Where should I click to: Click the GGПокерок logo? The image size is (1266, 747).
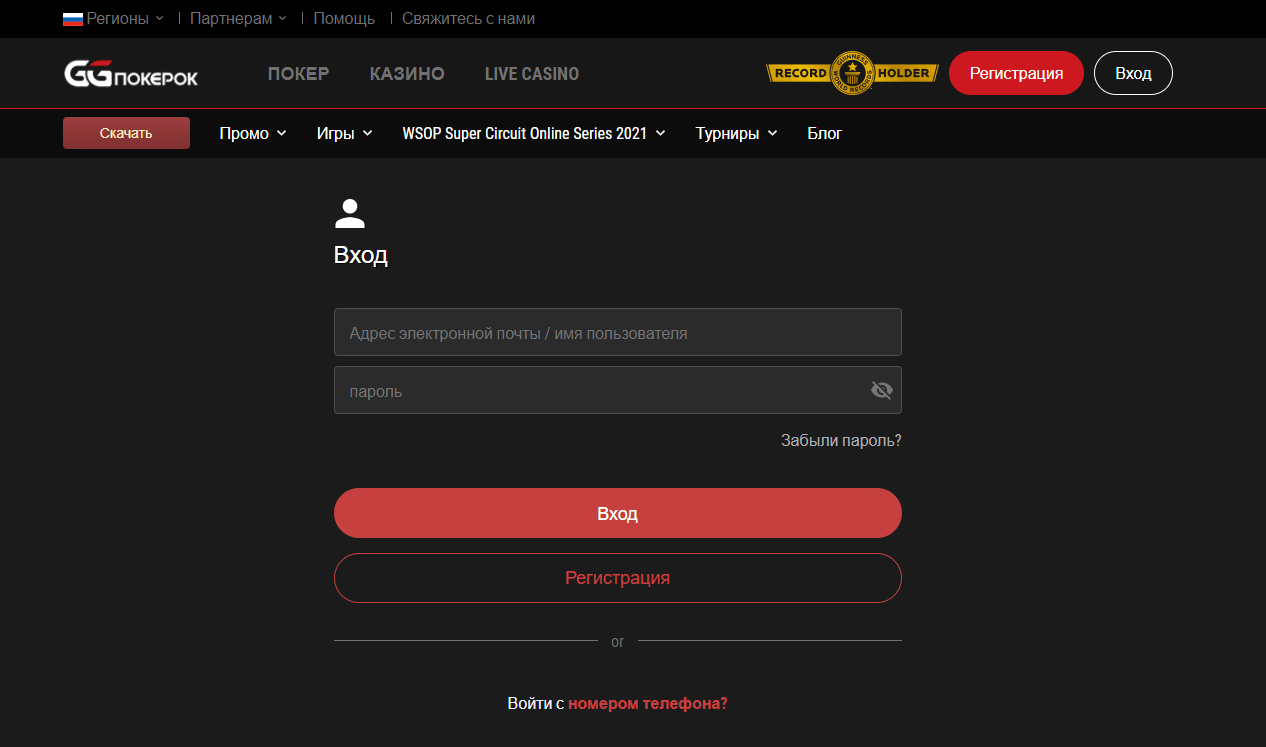pyautogui.click(x=131, y=74)
